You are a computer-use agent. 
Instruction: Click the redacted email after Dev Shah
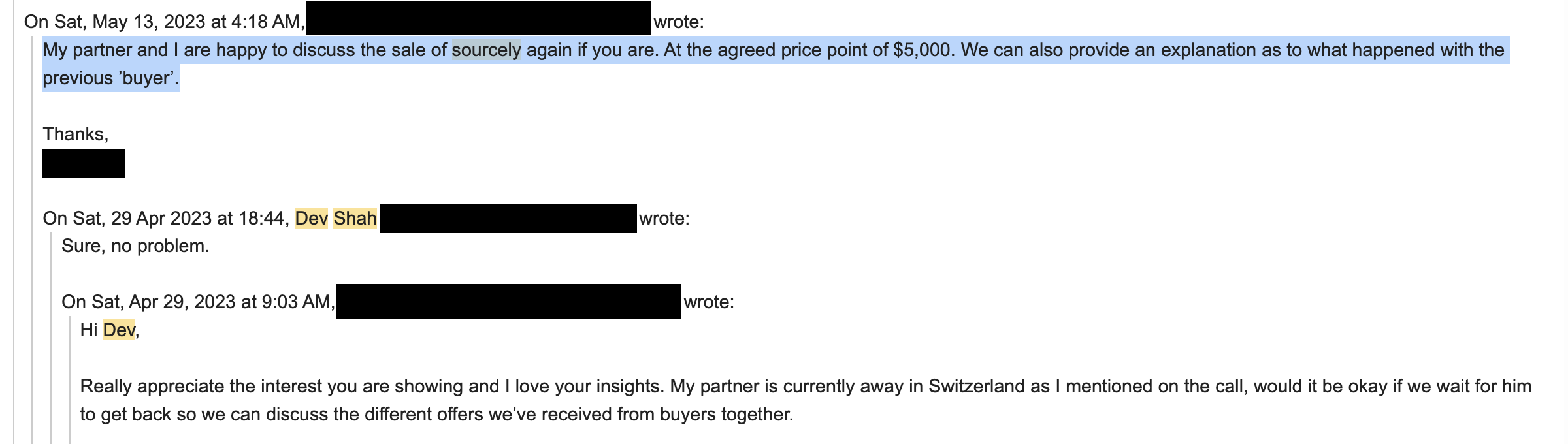pos(508,219)
